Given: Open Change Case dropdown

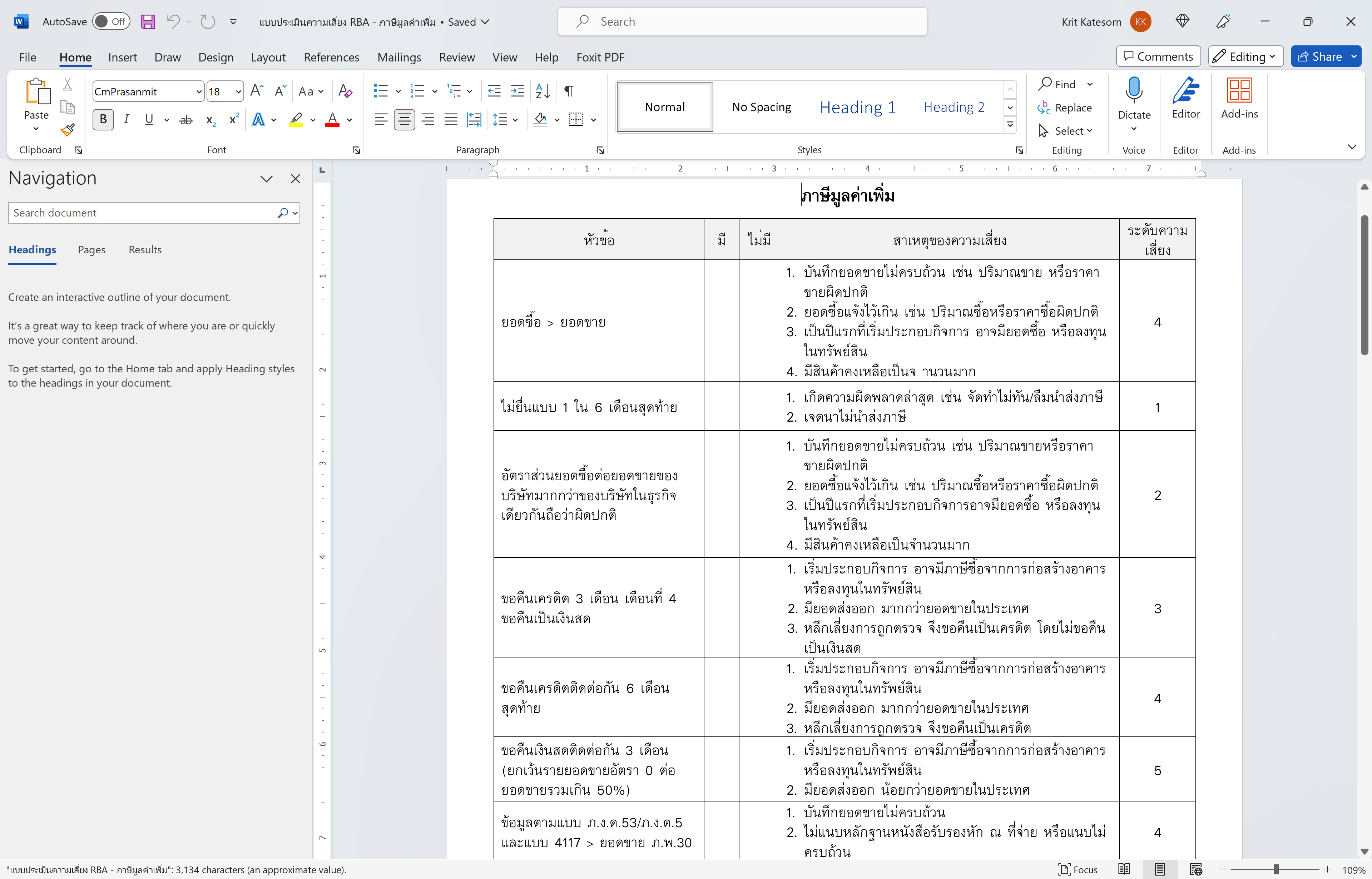Looking at the screenshot, I should tap(311, 91).
